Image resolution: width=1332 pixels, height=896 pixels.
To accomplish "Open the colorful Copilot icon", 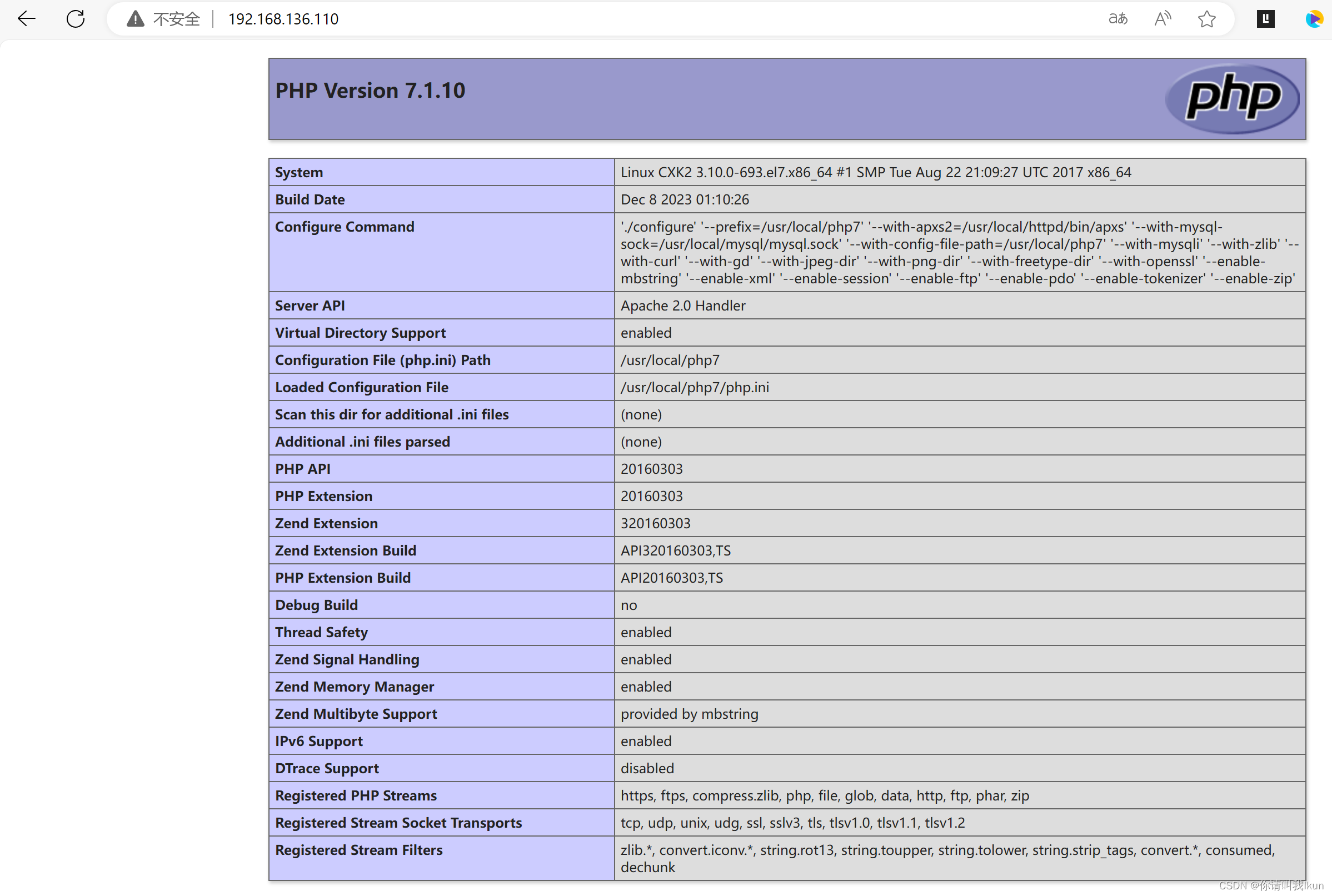I will pyautogui.click(x=1314, y=19).
